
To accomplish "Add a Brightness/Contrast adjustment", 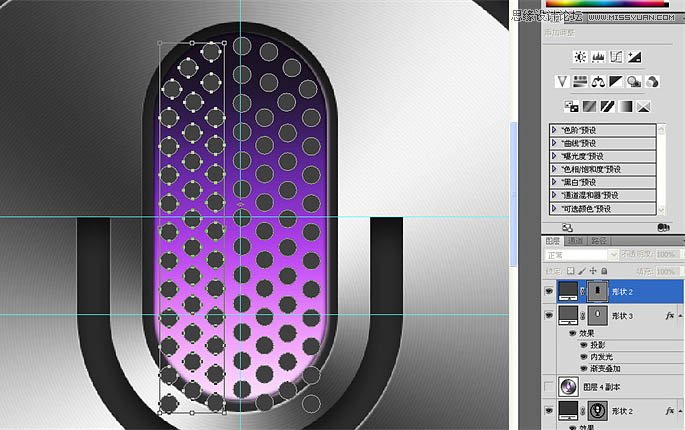I will [580, 57].
